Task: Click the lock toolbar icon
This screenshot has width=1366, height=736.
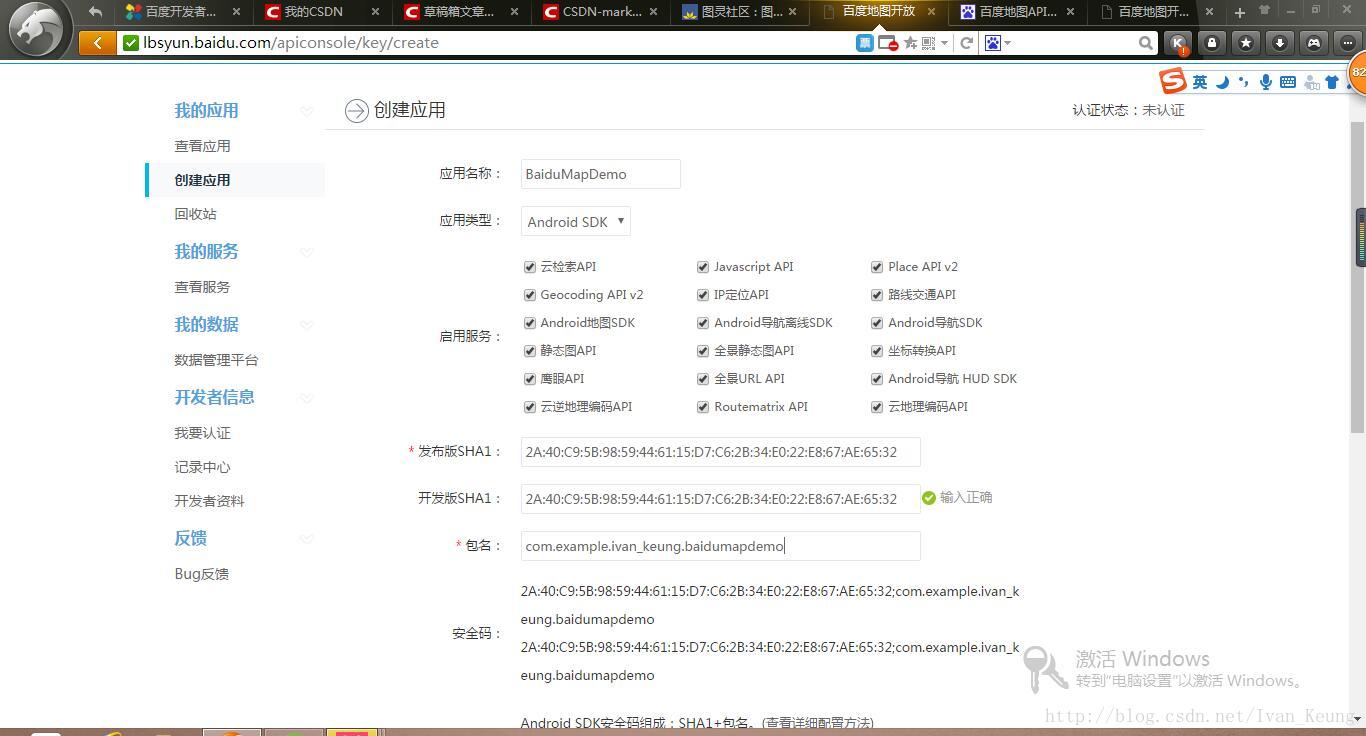Action: pos(1212,43)
